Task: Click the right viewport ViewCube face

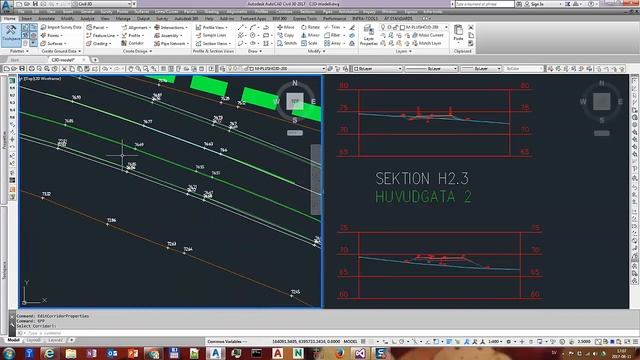Action: 602,102
